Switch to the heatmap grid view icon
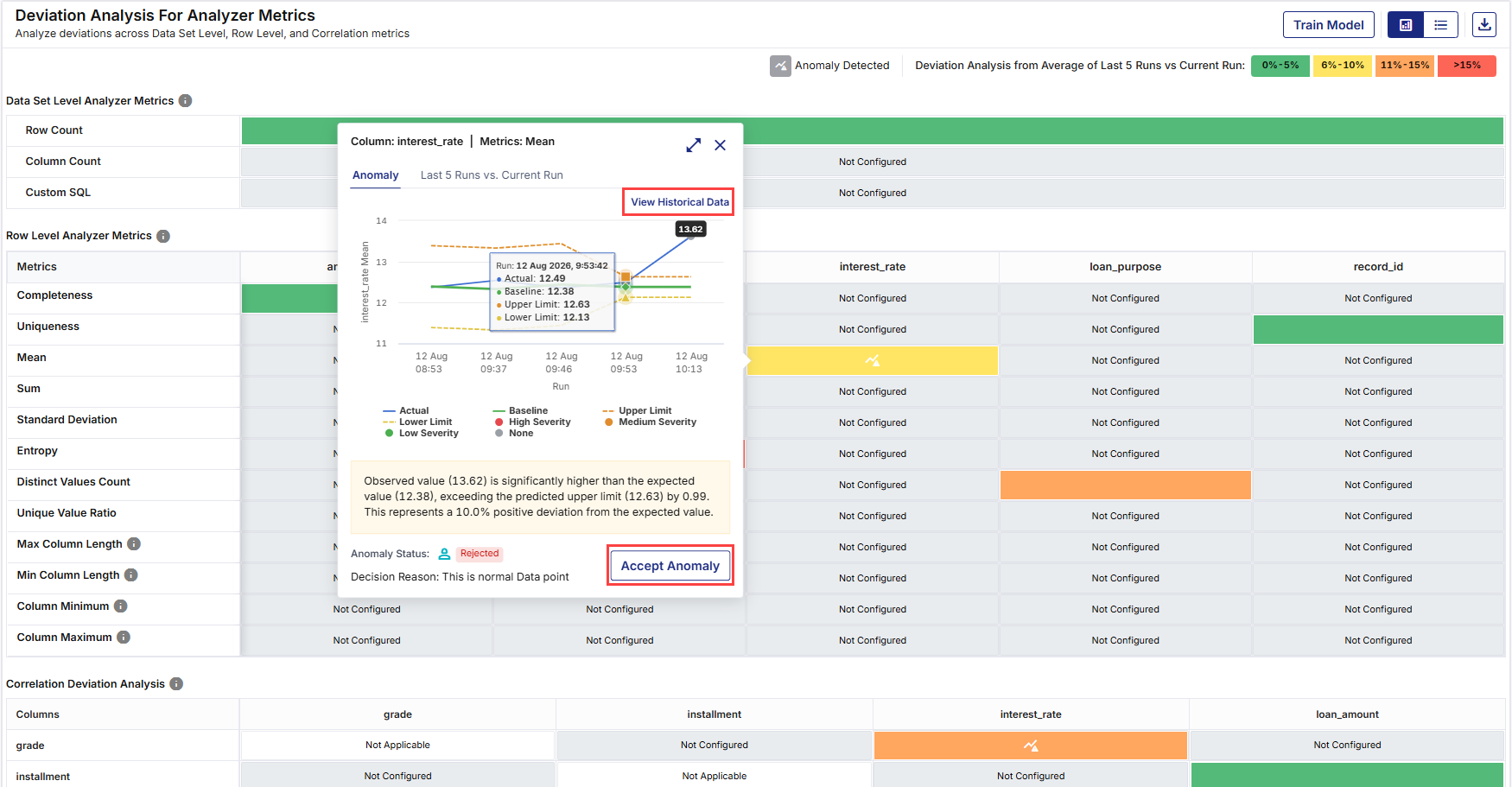 pyautogui.click(x=1406, y=25)
